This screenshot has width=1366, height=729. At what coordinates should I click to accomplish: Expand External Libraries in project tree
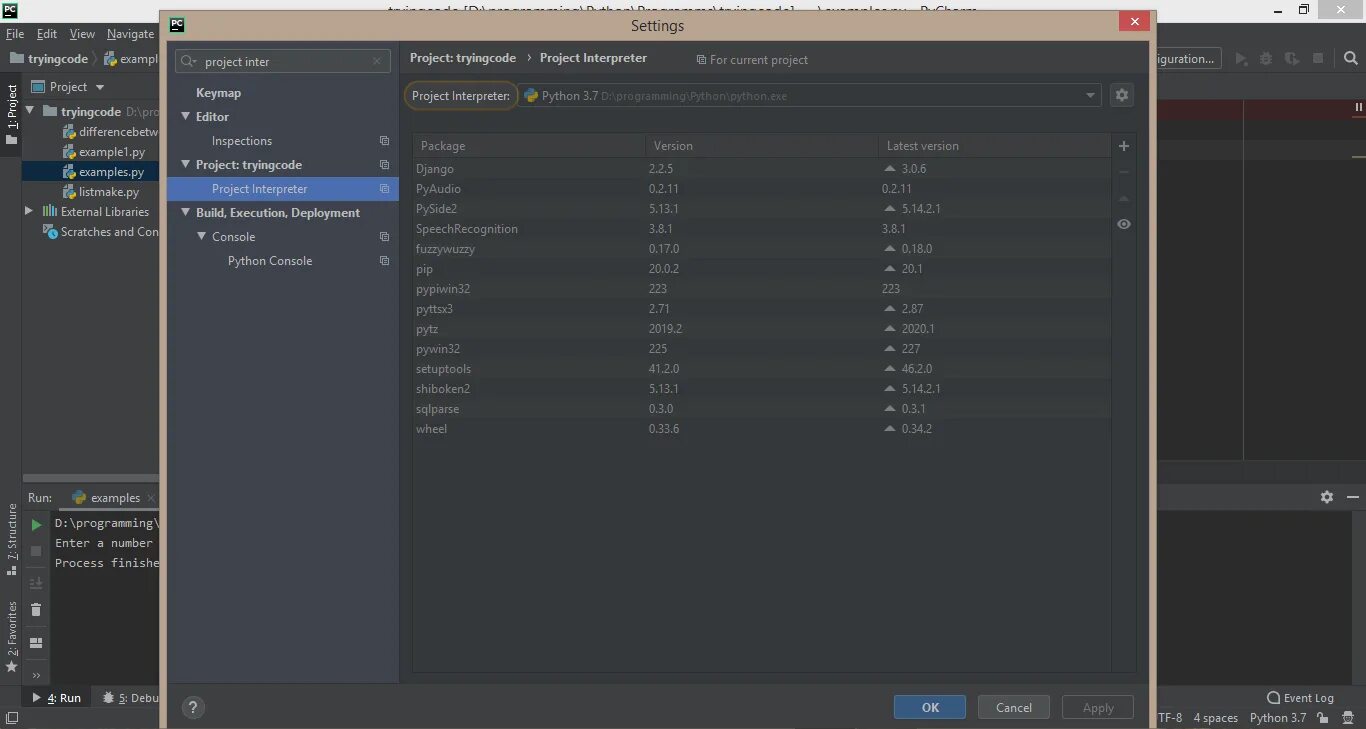pos(29,211)
